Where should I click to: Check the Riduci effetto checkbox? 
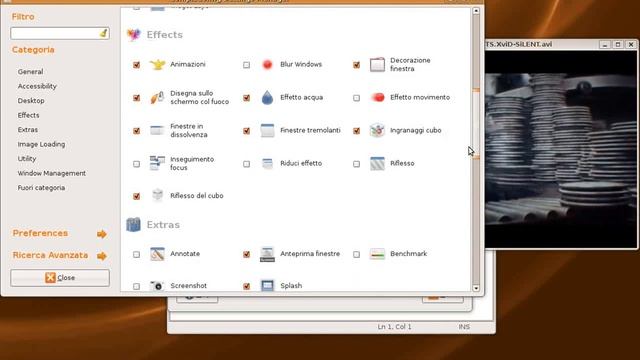point(247,164)
